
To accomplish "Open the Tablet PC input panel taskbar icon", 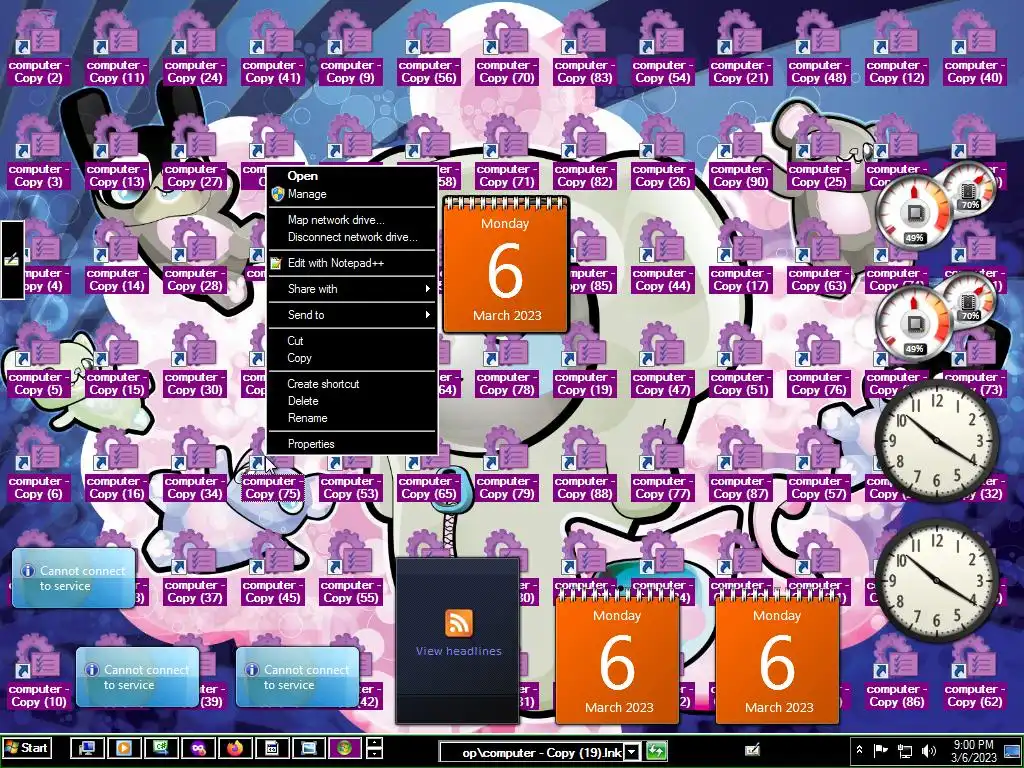I will pos(752,750).
